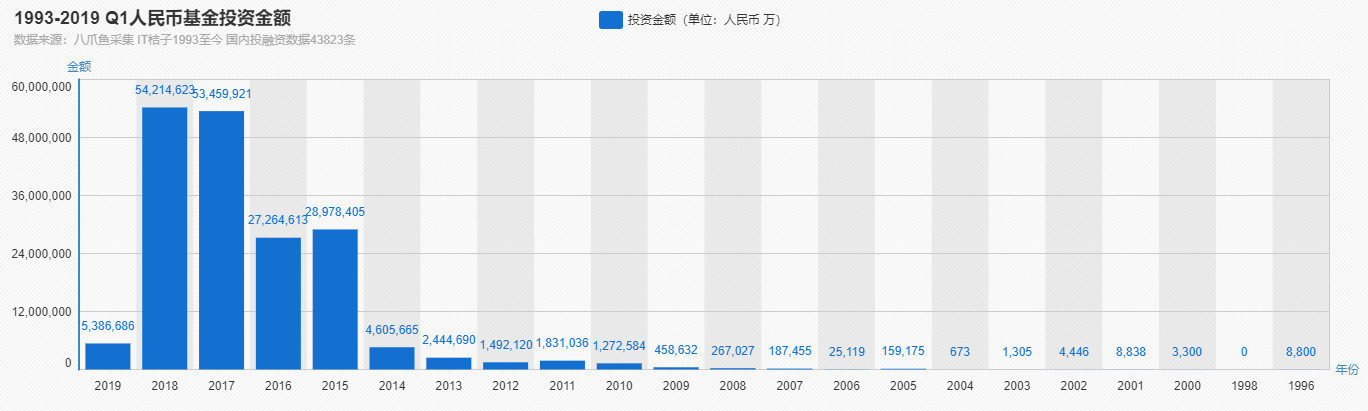The width and height of the screenshot is (1368, 411).
Task: Click the x-axis year label 2004
Action: point(961,384)
